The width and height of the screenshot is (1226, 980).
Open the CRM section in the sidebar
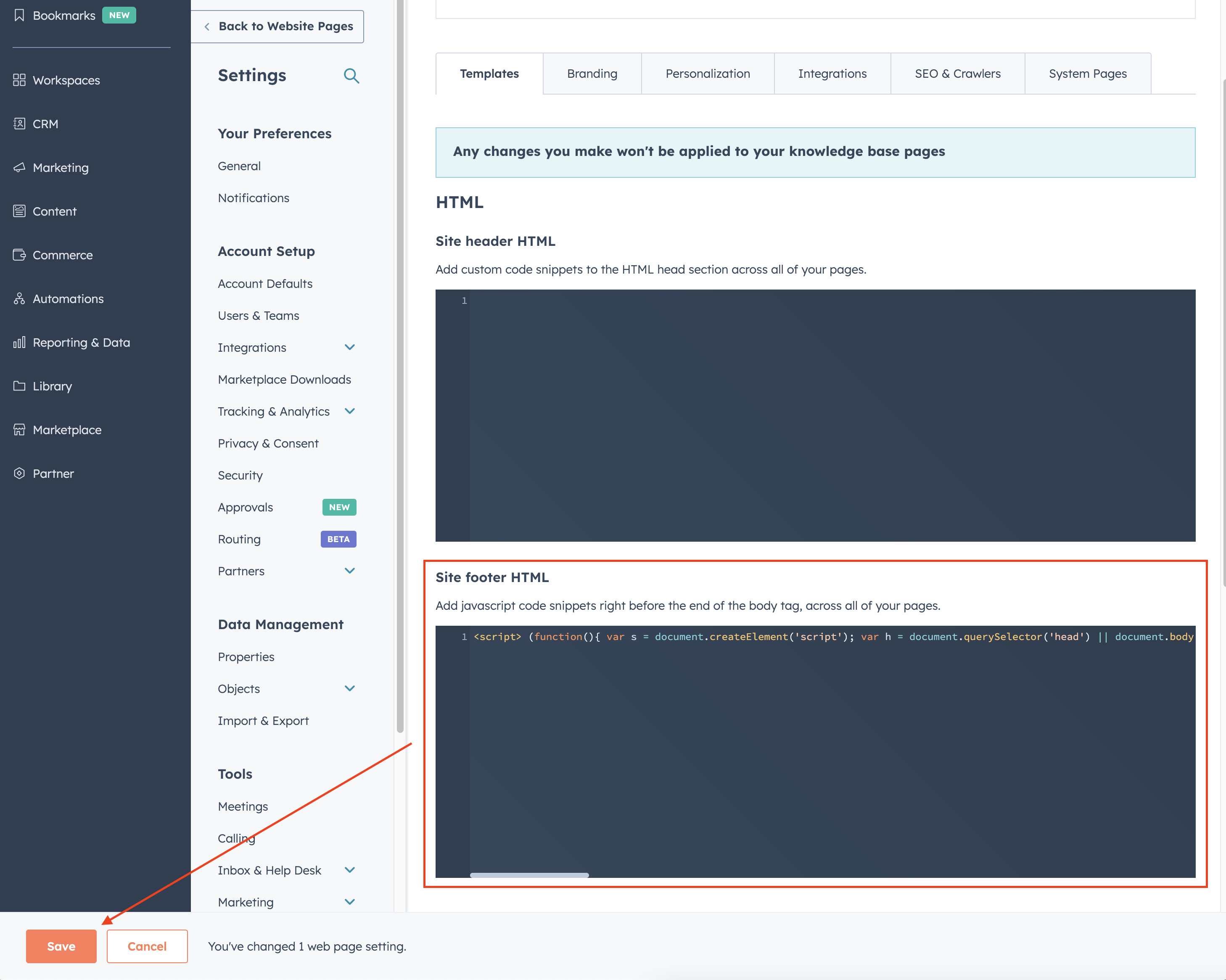[45, 124]
